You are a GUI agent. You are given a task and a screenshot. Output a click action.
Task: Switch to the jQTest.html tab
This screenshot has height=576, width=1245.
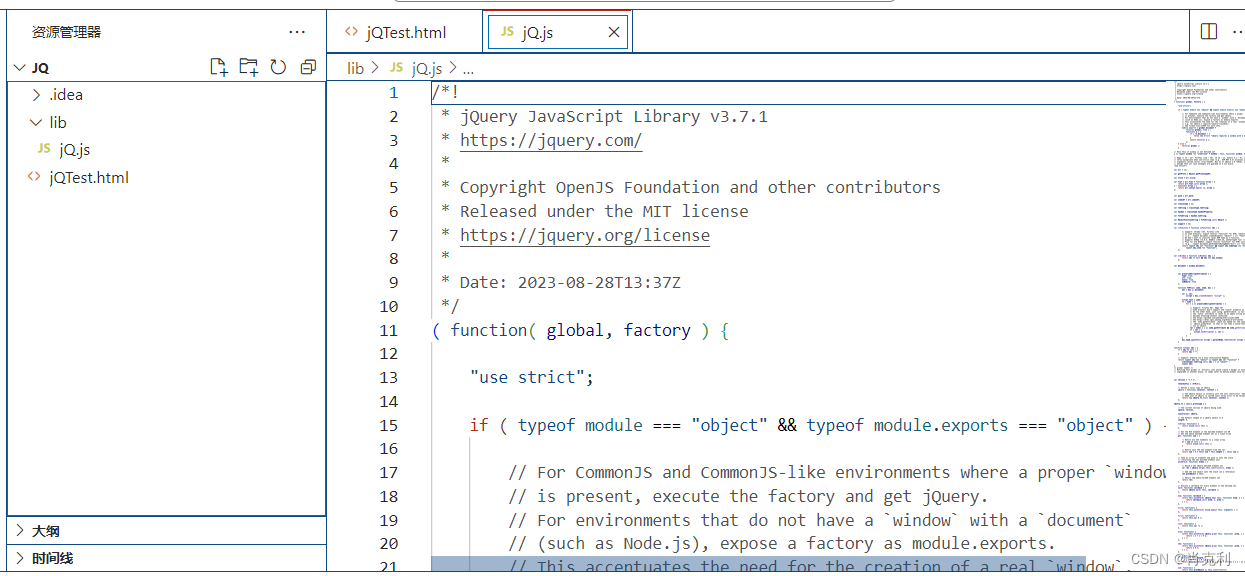pos(404,31)
